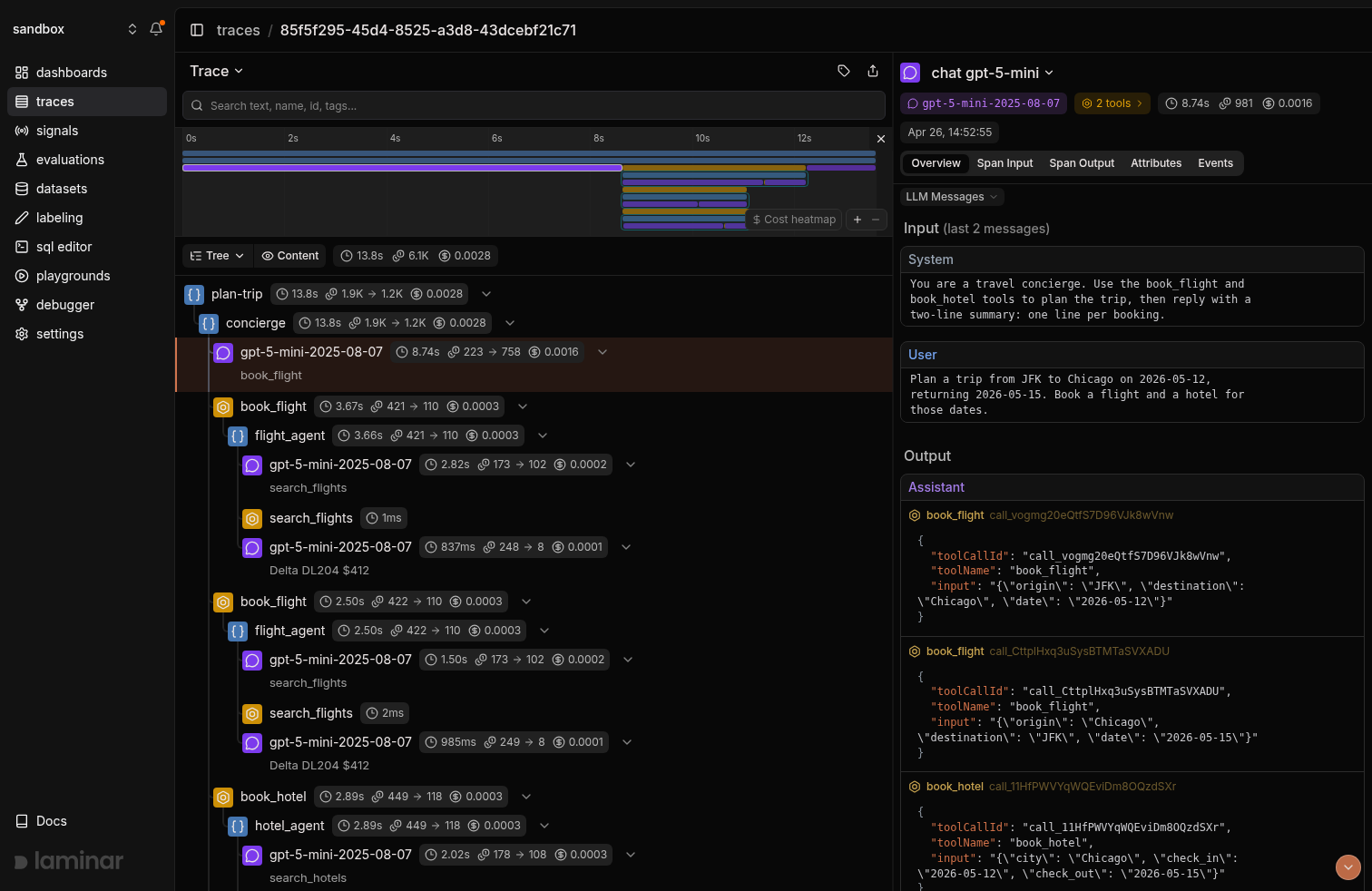
Task: Click the trace search input field
Action: coord(534,105)
